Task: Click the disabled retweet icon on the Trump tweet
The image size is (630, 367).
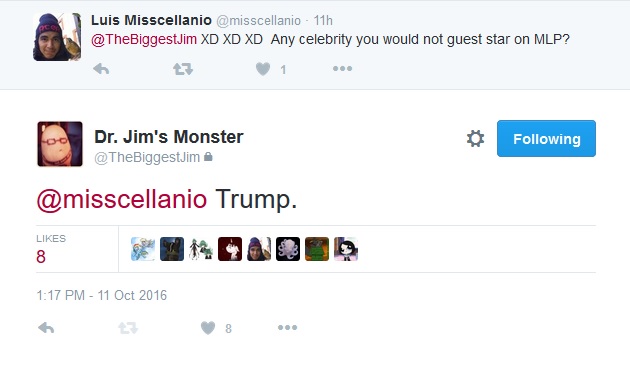Action: (128, 328)
